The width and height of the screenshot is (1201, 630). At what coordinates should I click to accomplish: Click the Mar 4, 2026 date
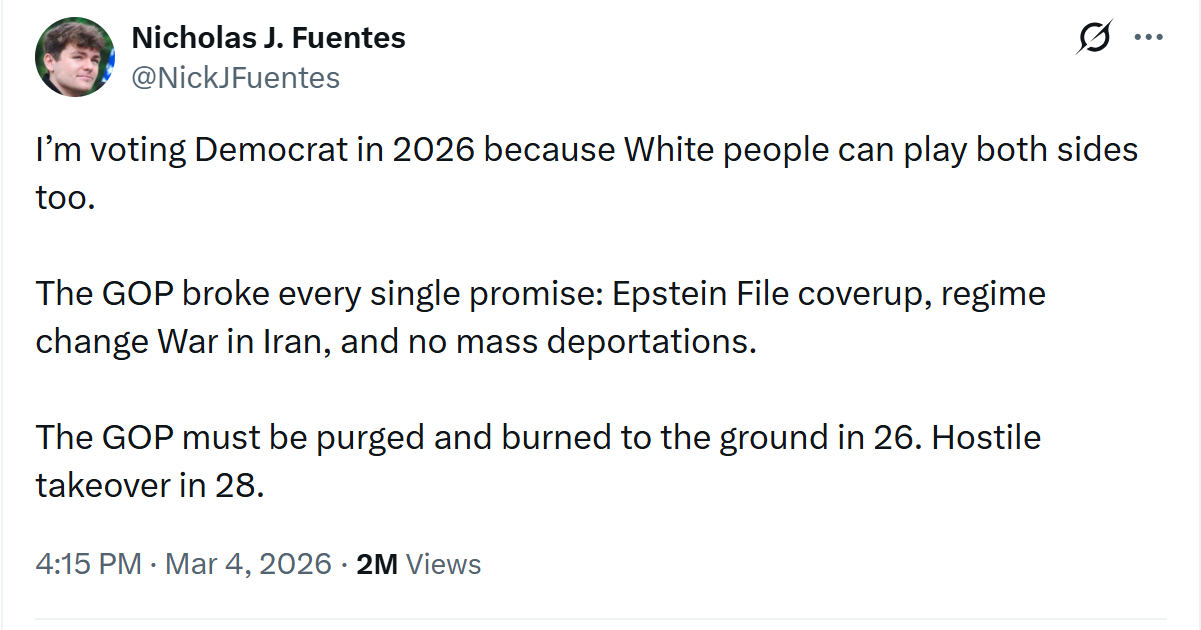[x=248, y=564]
